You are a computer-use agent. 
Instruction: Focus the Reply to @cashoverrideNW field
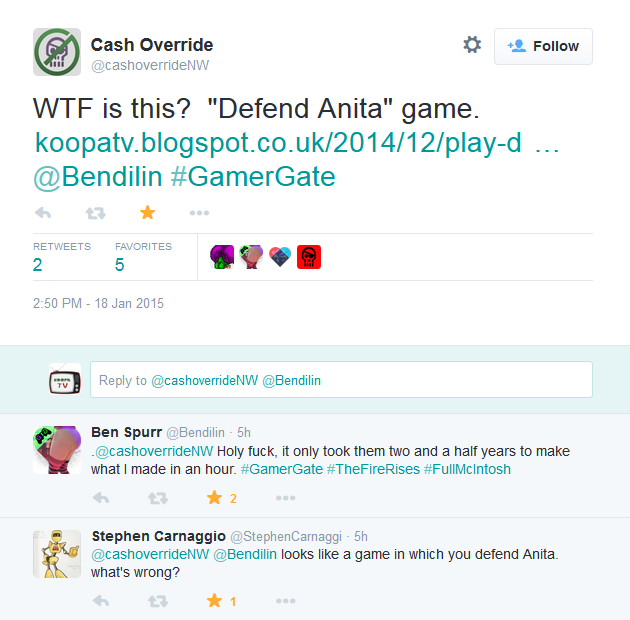[x=341, y=380]
